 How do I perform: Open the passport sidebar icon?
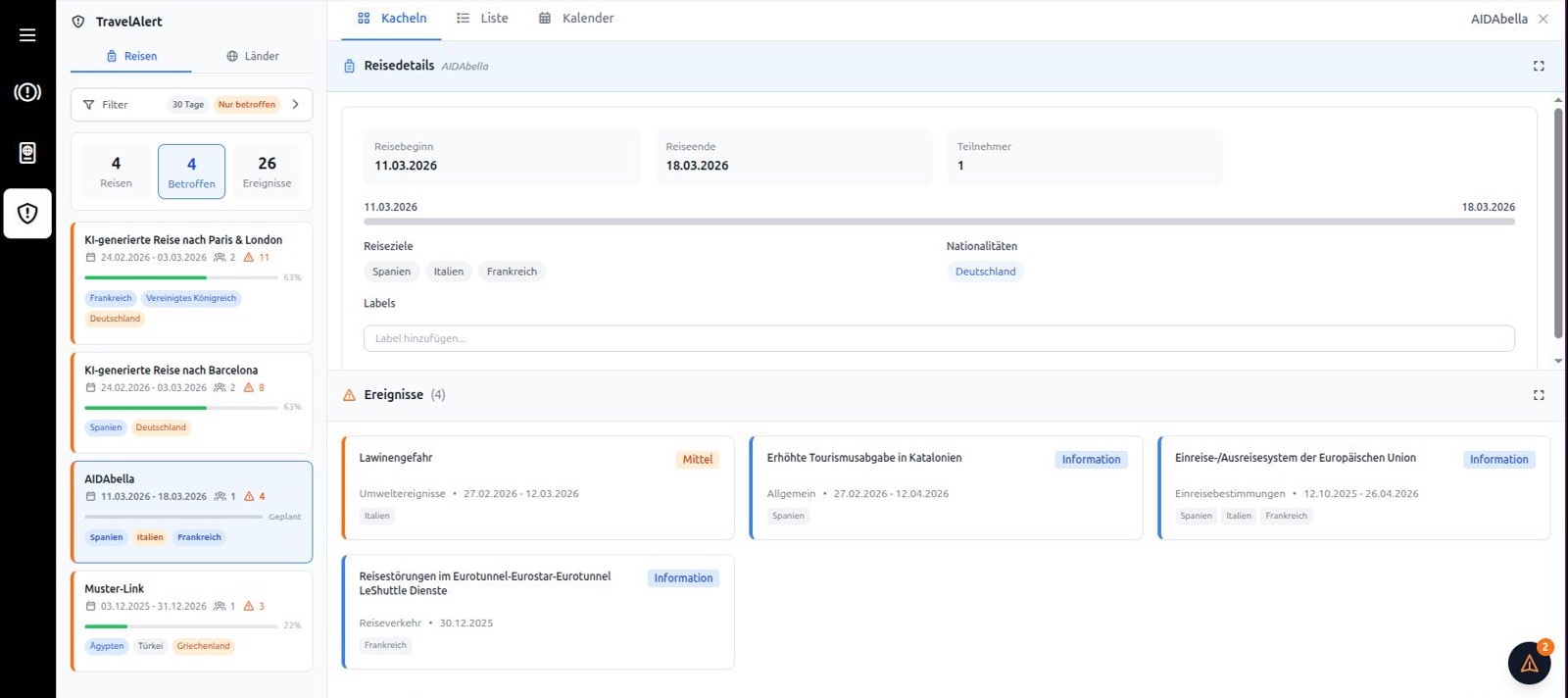[27, 153]
